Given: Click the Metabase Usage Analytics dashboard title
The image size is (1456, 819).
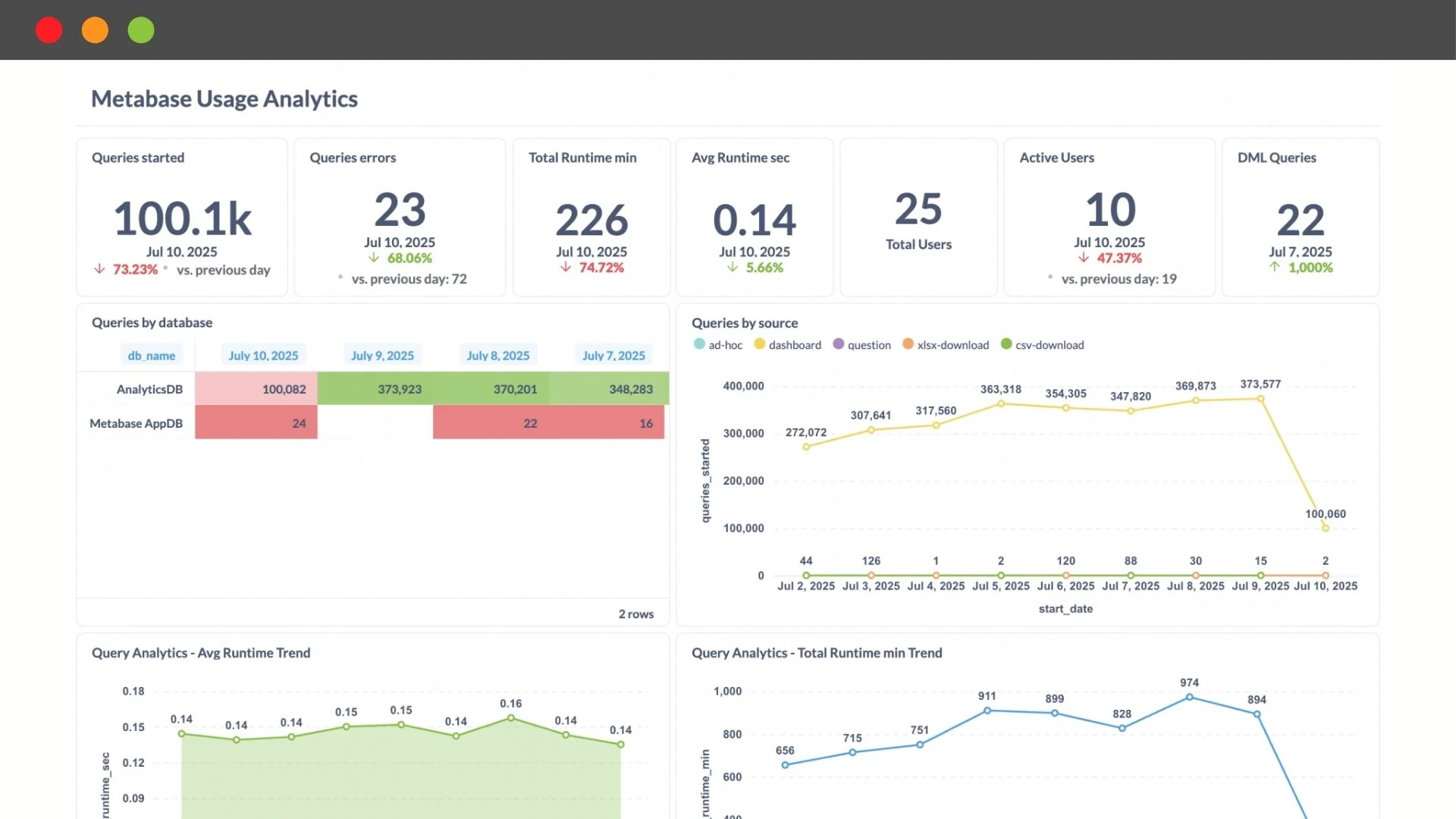Looking at the screenshot, I should (224, 99).
